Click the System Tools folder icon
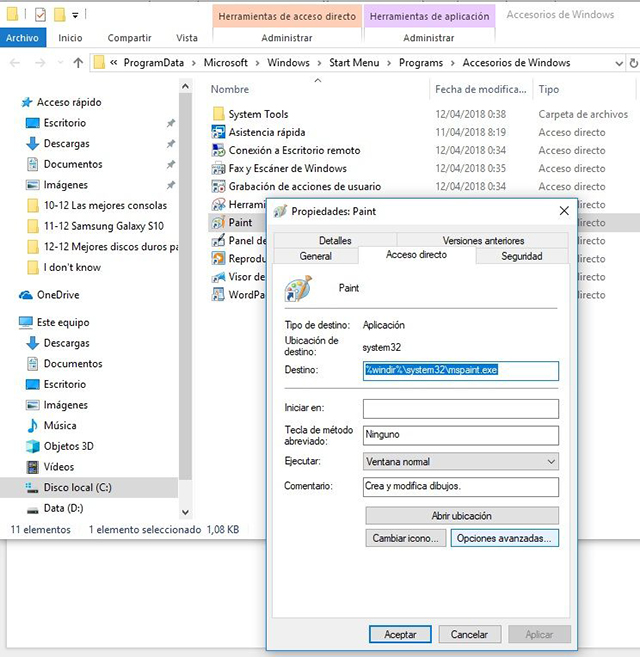 [x=218, y=114]
